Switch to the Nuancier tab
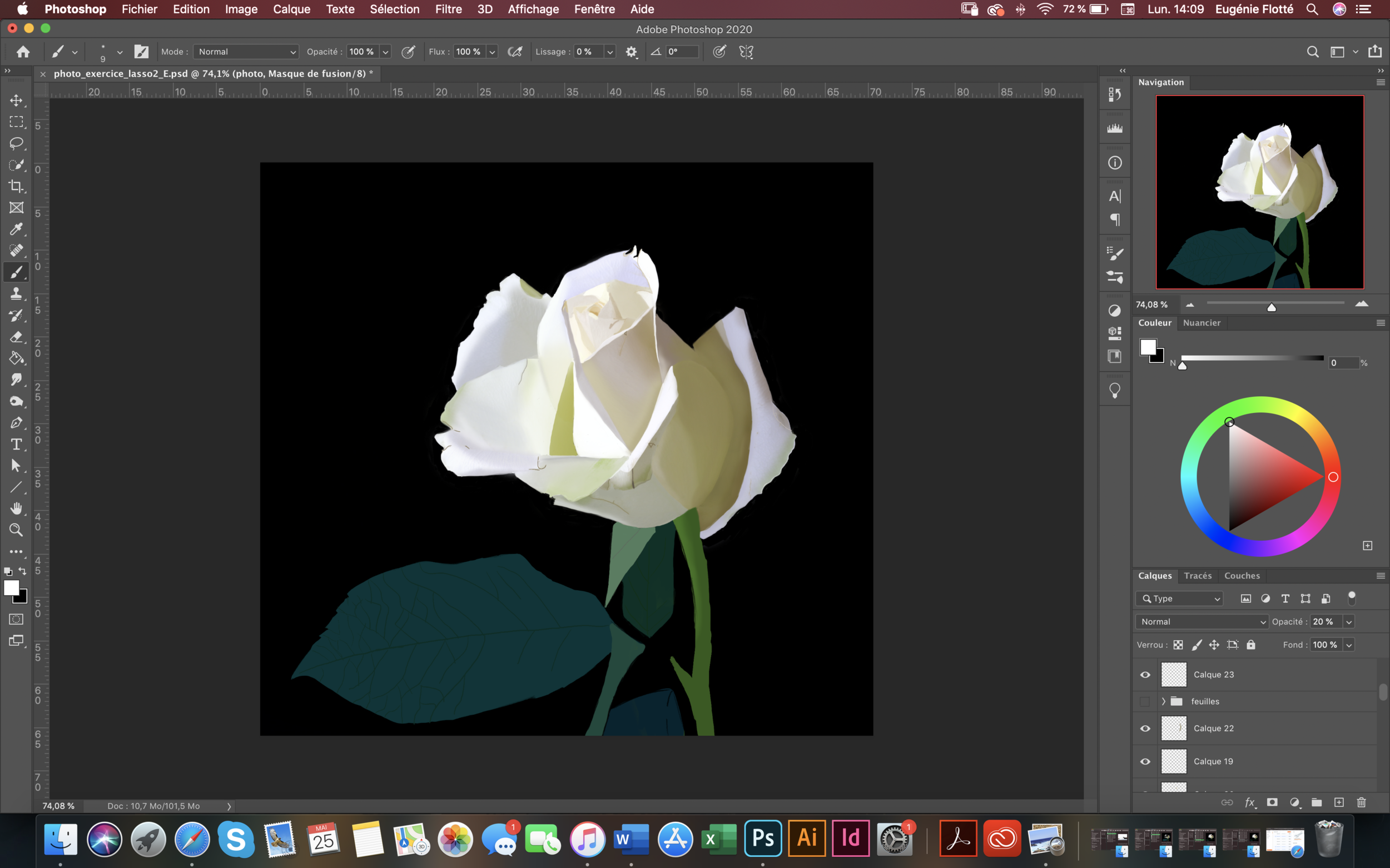Screen dimensions: 1390x868 click(1201, 323)
